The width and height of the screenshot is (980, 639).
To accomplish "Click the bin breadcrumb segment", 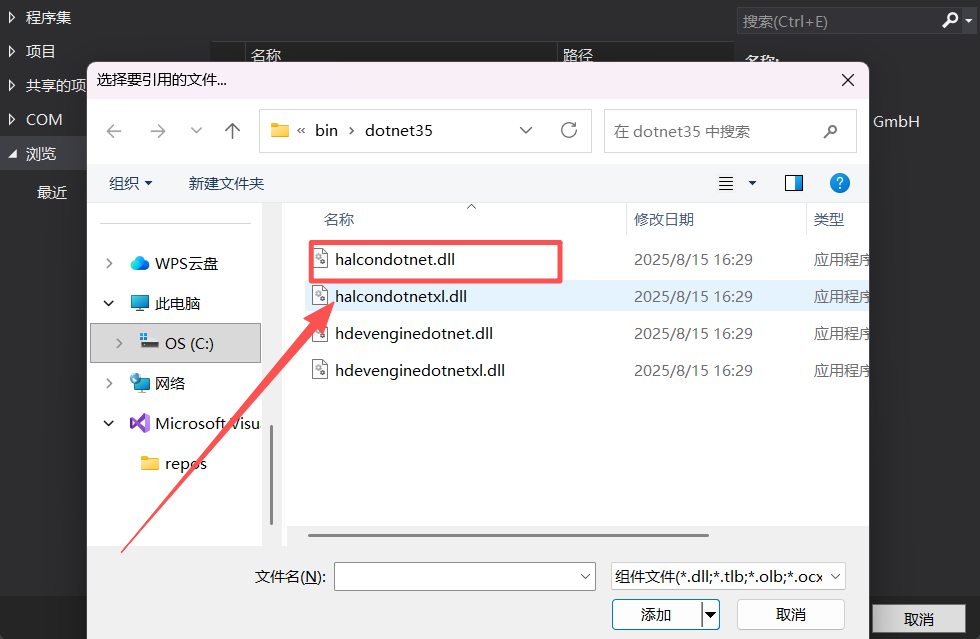I will coord(326,131).
